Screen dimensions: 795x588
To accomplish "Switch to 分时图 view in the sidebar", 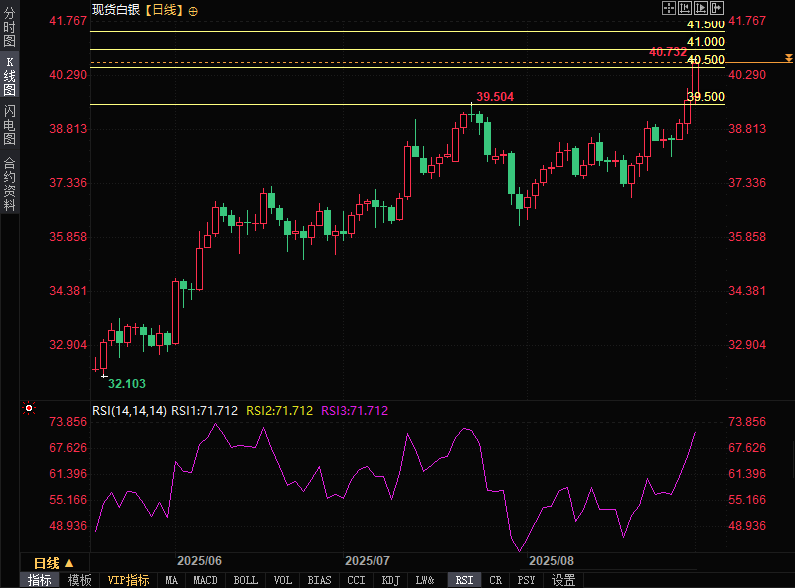I will (x=10, y=26).
